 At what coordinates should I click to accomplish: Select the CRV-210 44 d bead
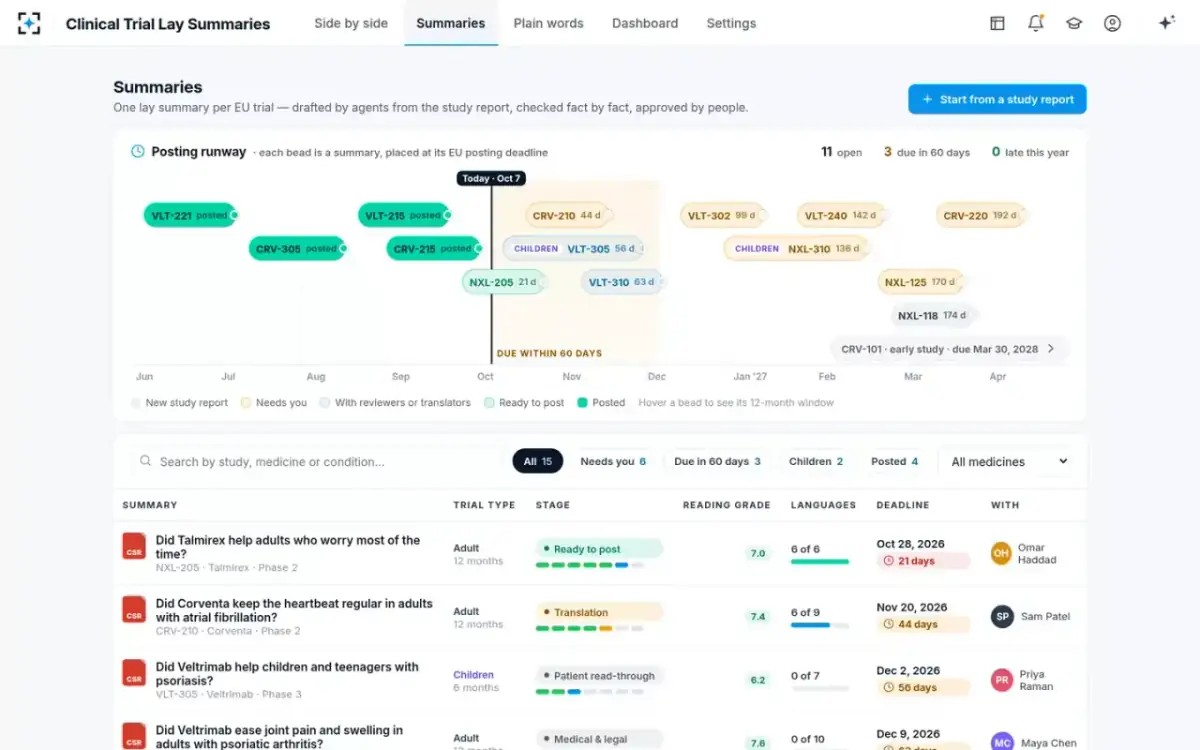568,215
